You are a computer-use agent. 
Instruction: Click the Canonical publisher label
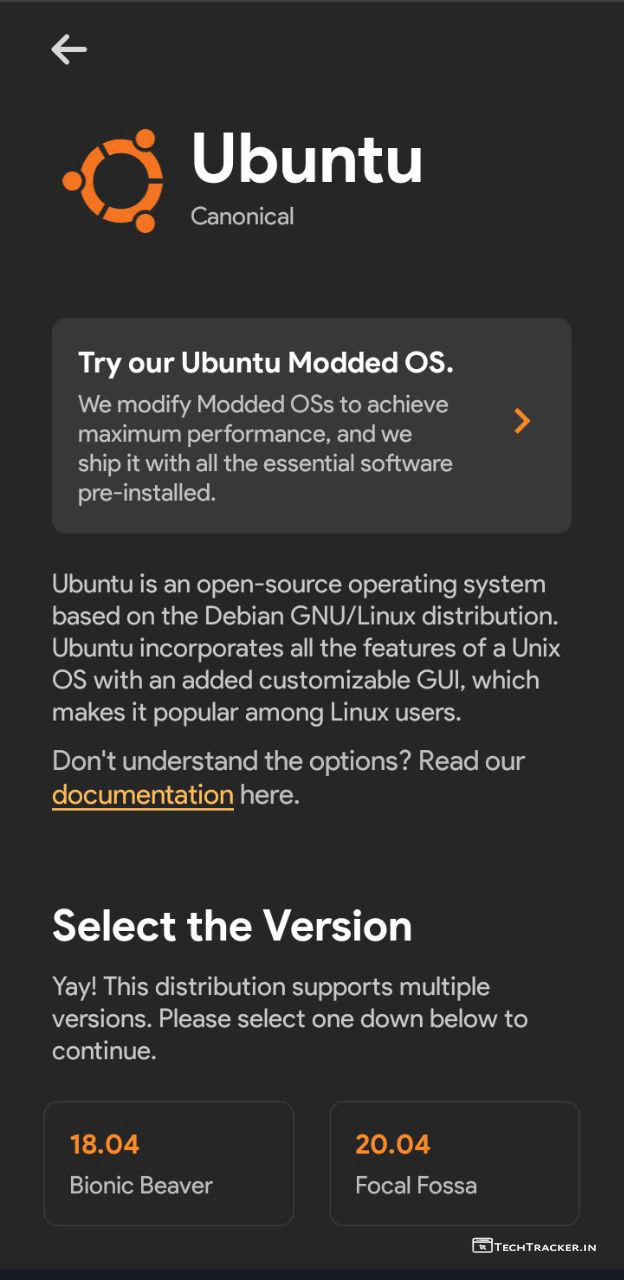coord(242,216)
